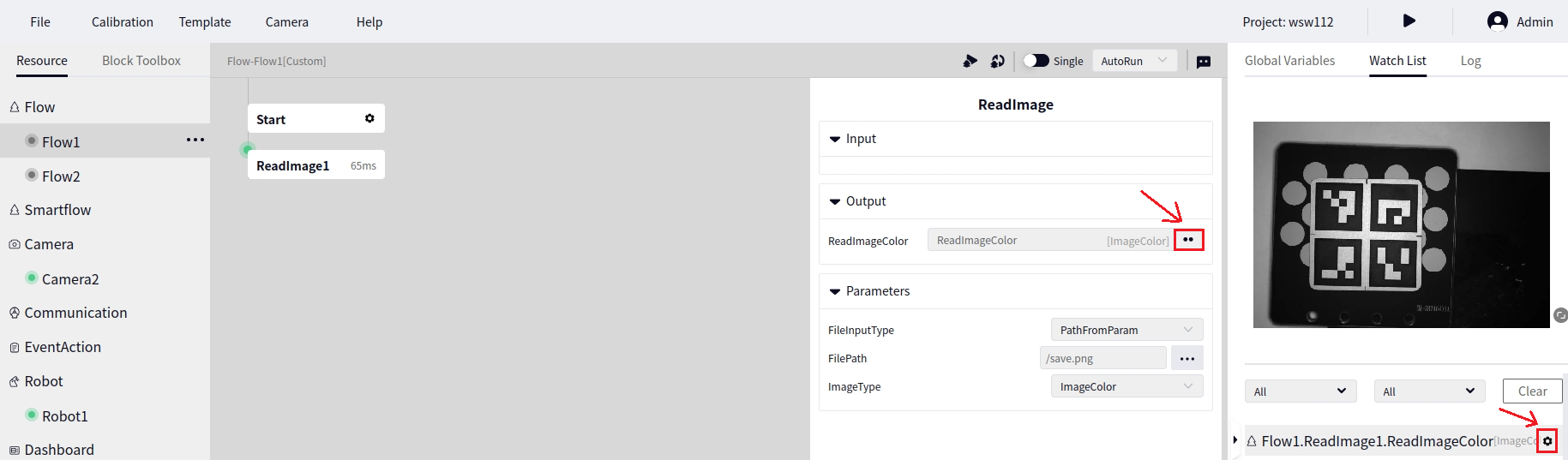Open the three-dot menu for Flow1
The height and width of the screenshot is (460, 1568).
pyautogui.click(x=195, y=140)
